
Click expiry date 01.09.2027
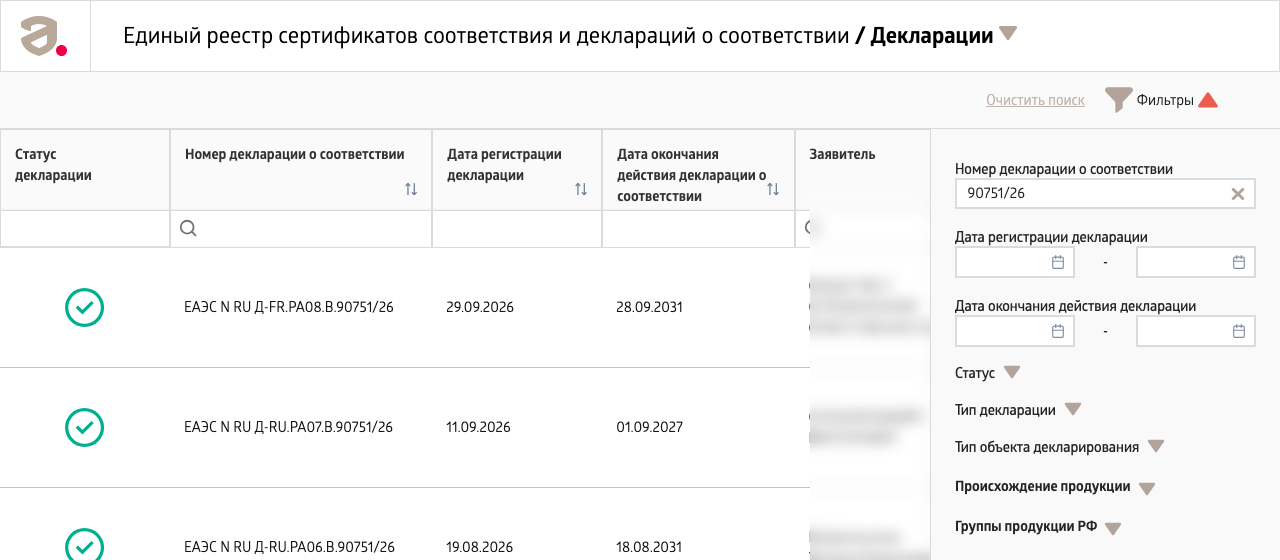(x=650, y=427)
